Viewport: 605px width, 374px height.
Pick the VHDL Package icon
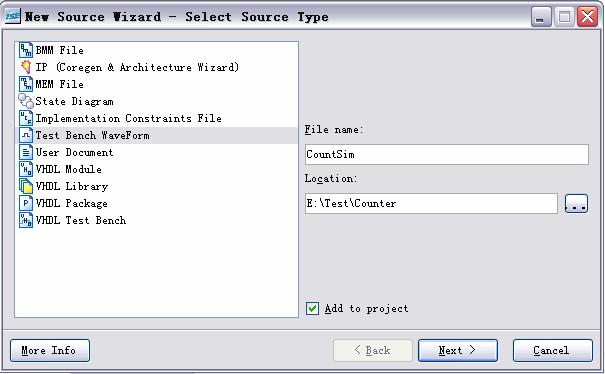coord(26,203)
